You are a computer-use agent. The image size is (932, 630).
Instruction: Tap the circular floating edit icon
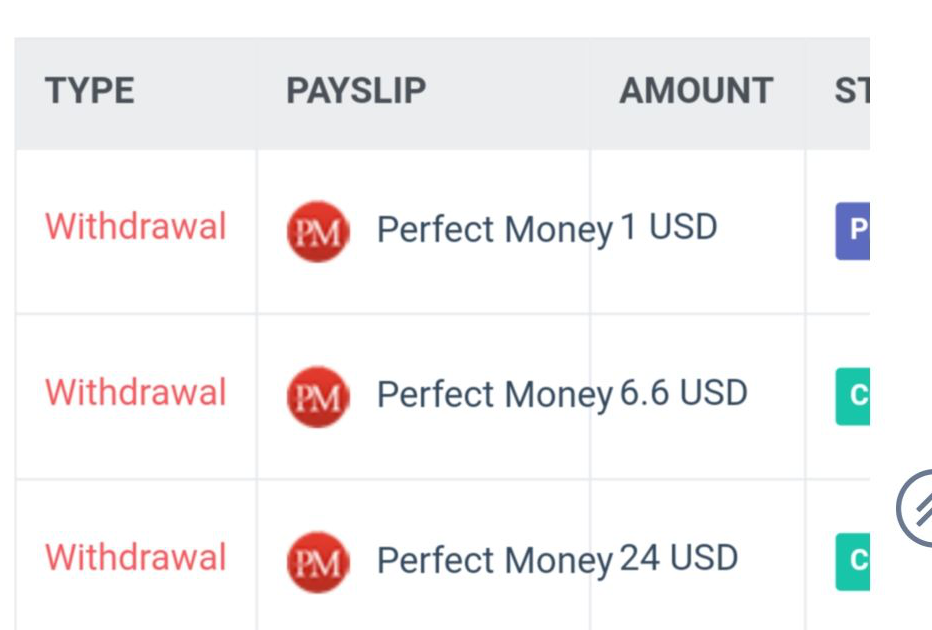pyautogui.click(x=917, y=510)
